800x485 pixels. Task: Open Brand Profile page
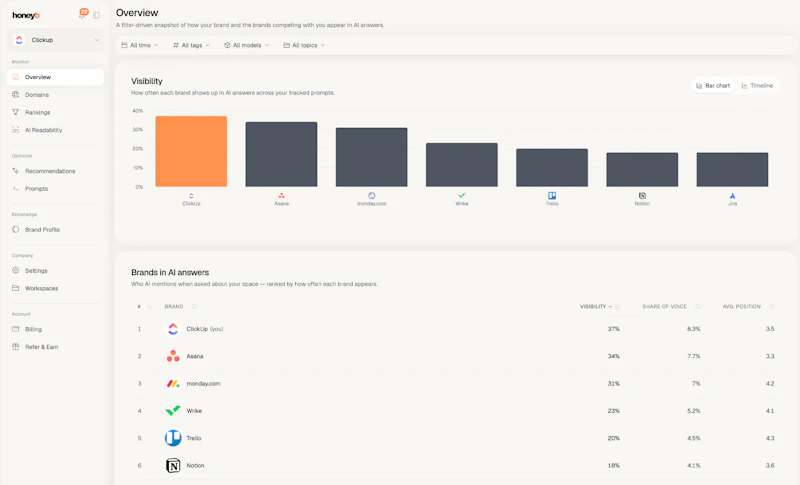coord(56,229)
